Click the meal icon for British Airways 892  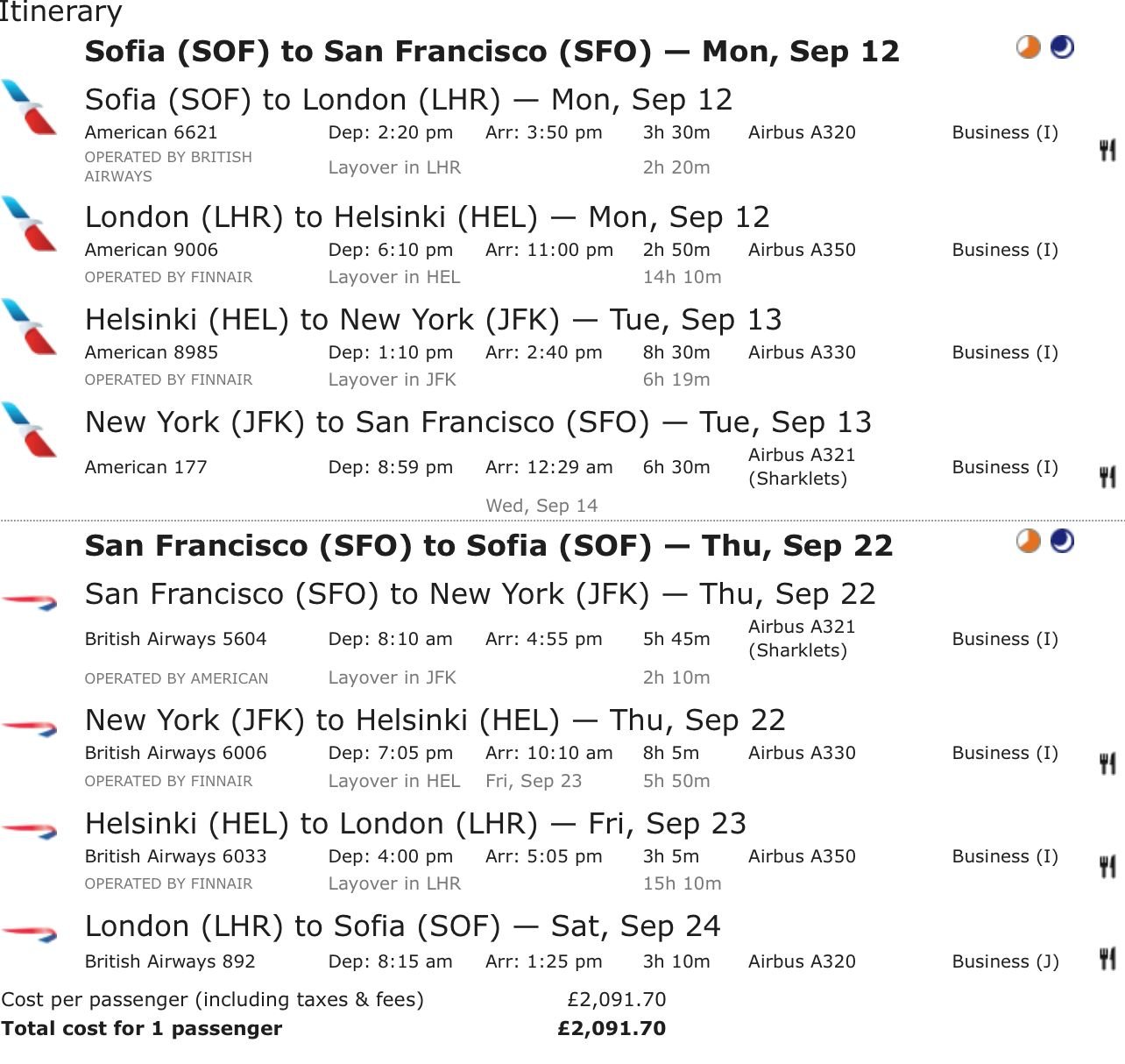click(x=1107, y=958)
